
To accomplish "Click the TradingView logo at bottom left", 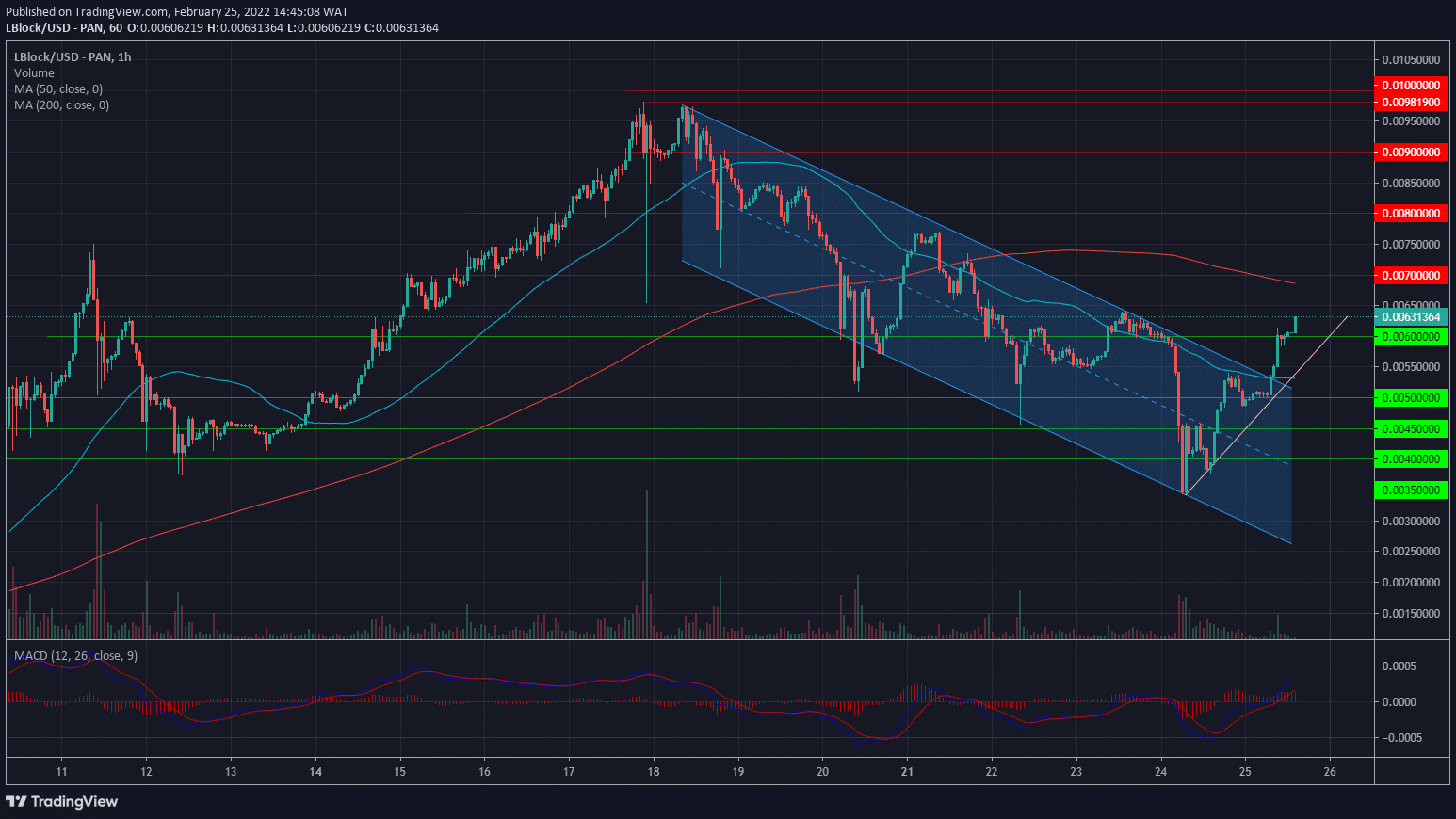I will 62,801.
